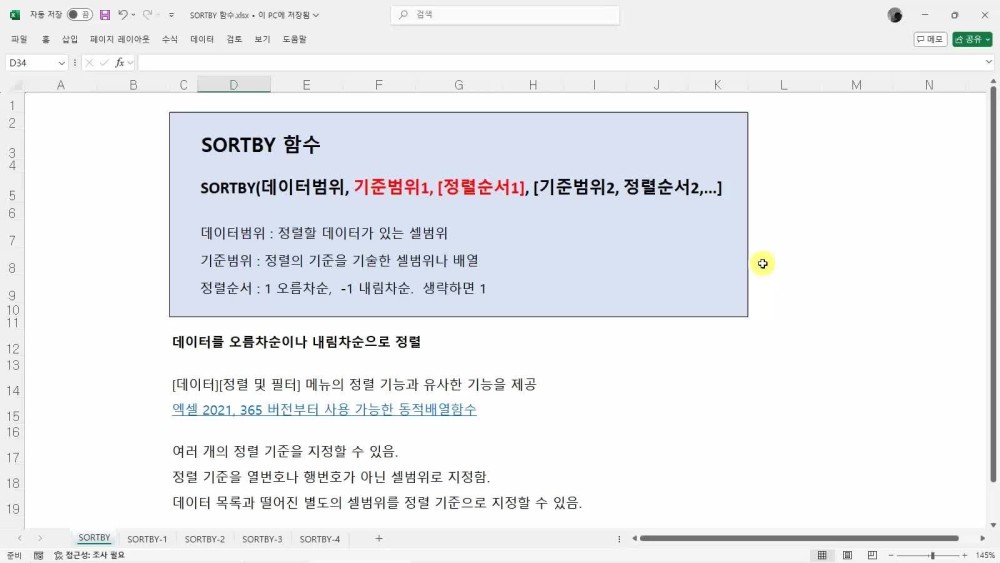1000x563 pixels.
Task: Click the 검색 search box
Action: [505, 15]
